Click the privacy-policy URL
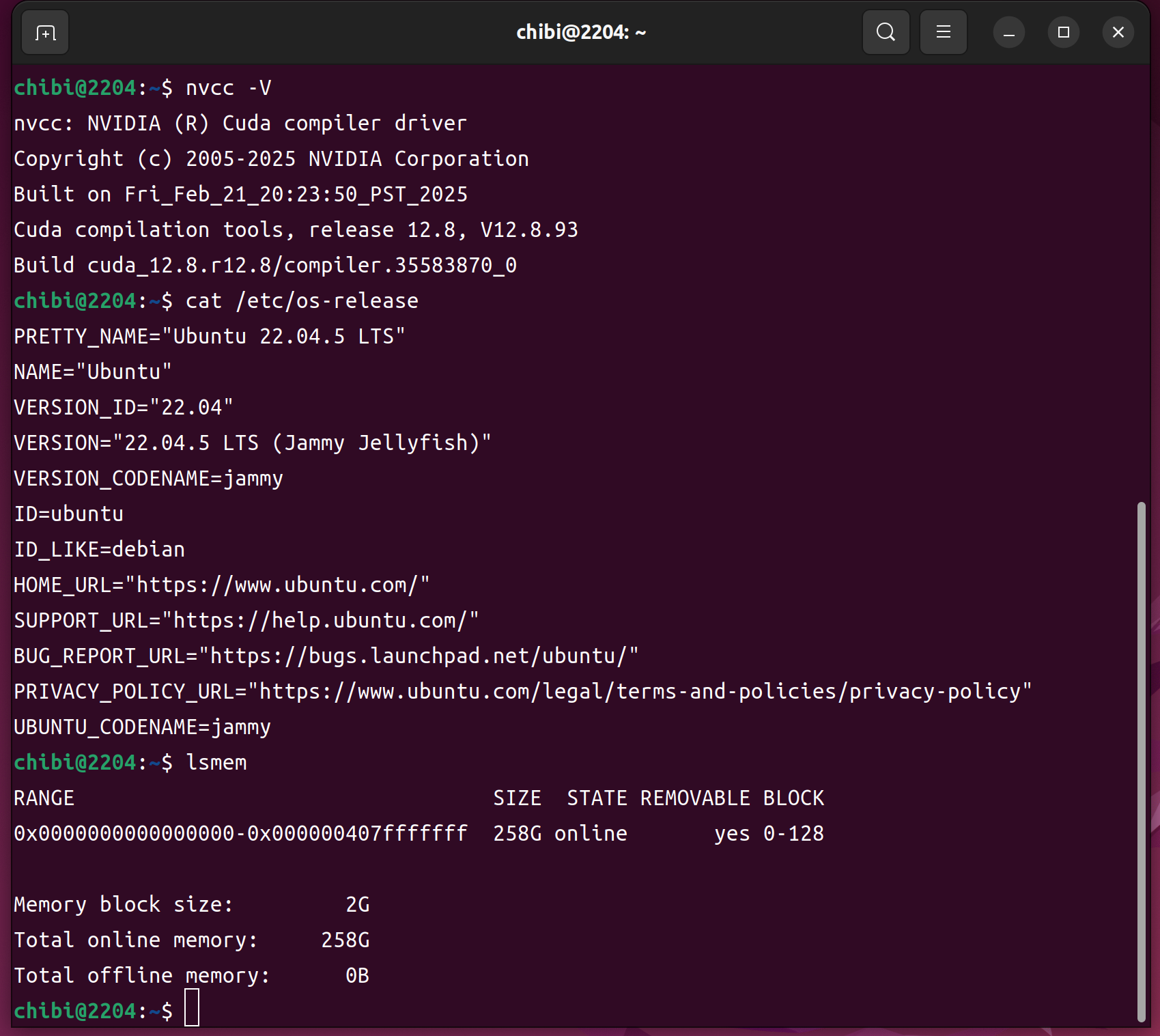This screenshot has height=1036, width=1160. (x=640, y=692)
